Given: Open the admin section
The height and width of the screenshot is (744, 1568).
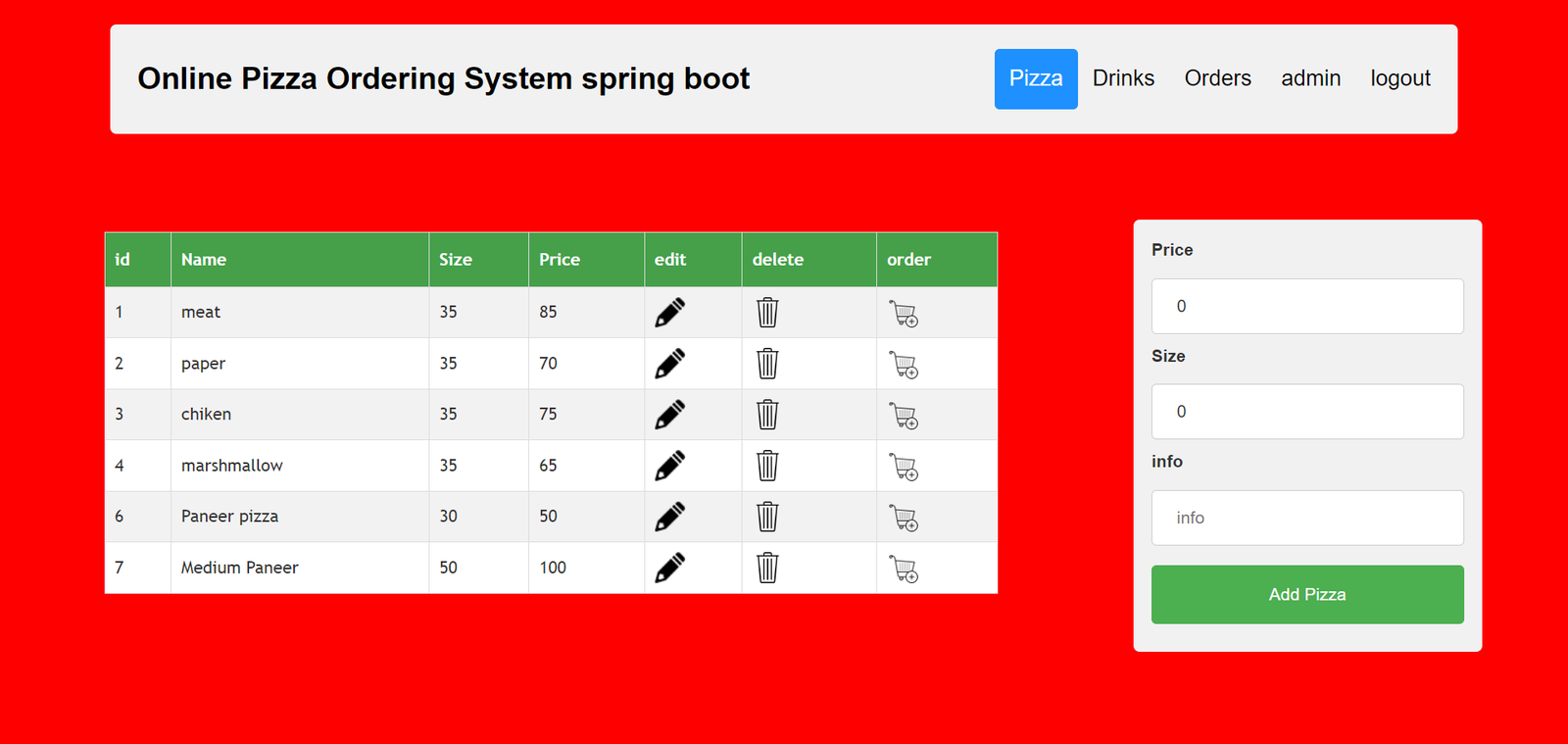Looking at the screenshot, I should [1310, 78].
